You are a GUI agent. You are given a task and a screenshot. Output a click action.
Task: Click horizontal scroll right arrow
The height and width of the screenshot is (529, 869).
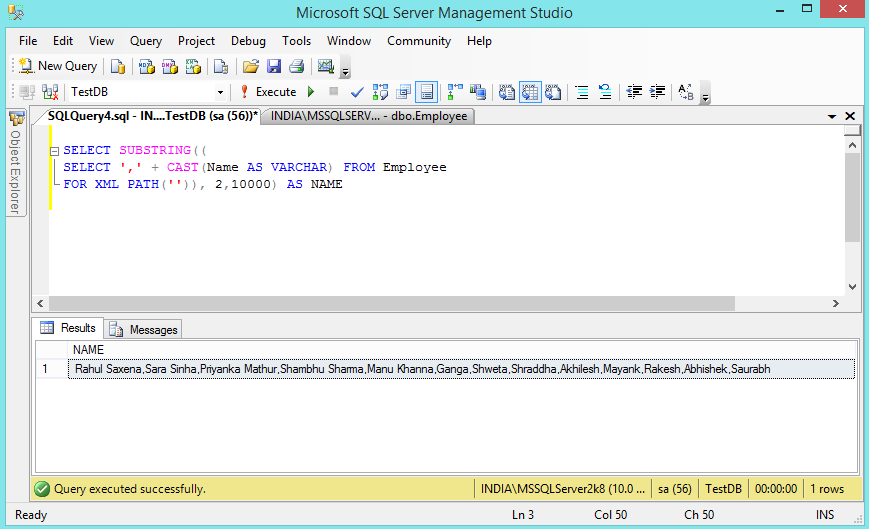pos(836,304)
